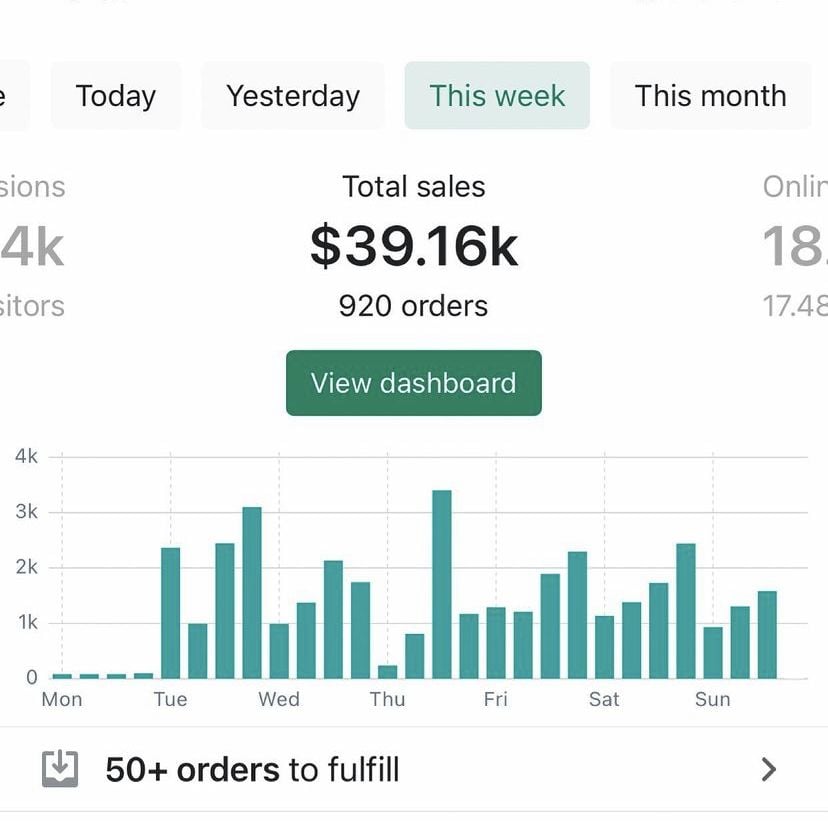Open the 50+ orders to fulfill list
Screen dimensions: 828x821
[253, 769]
